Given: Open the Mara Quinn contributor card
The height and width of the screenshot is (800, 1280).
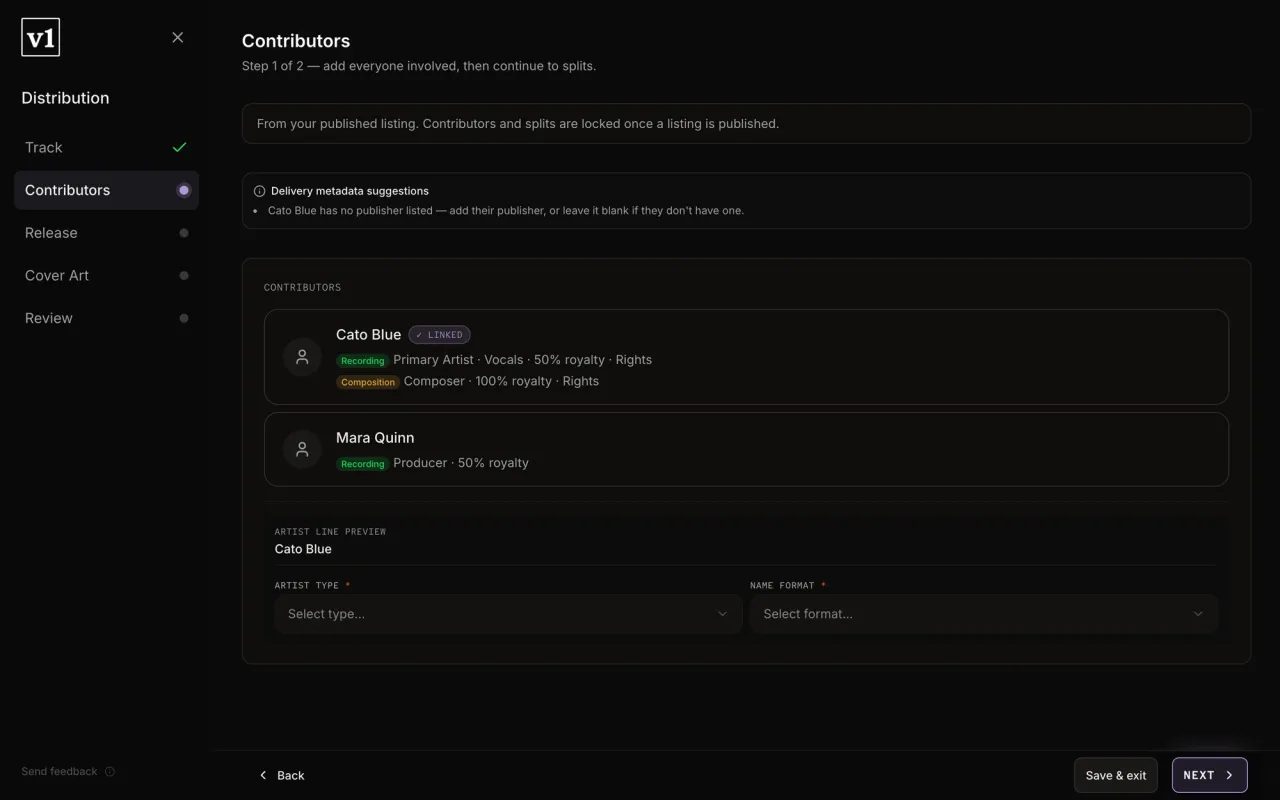Looking at the screenshot, I should point(746,449).
